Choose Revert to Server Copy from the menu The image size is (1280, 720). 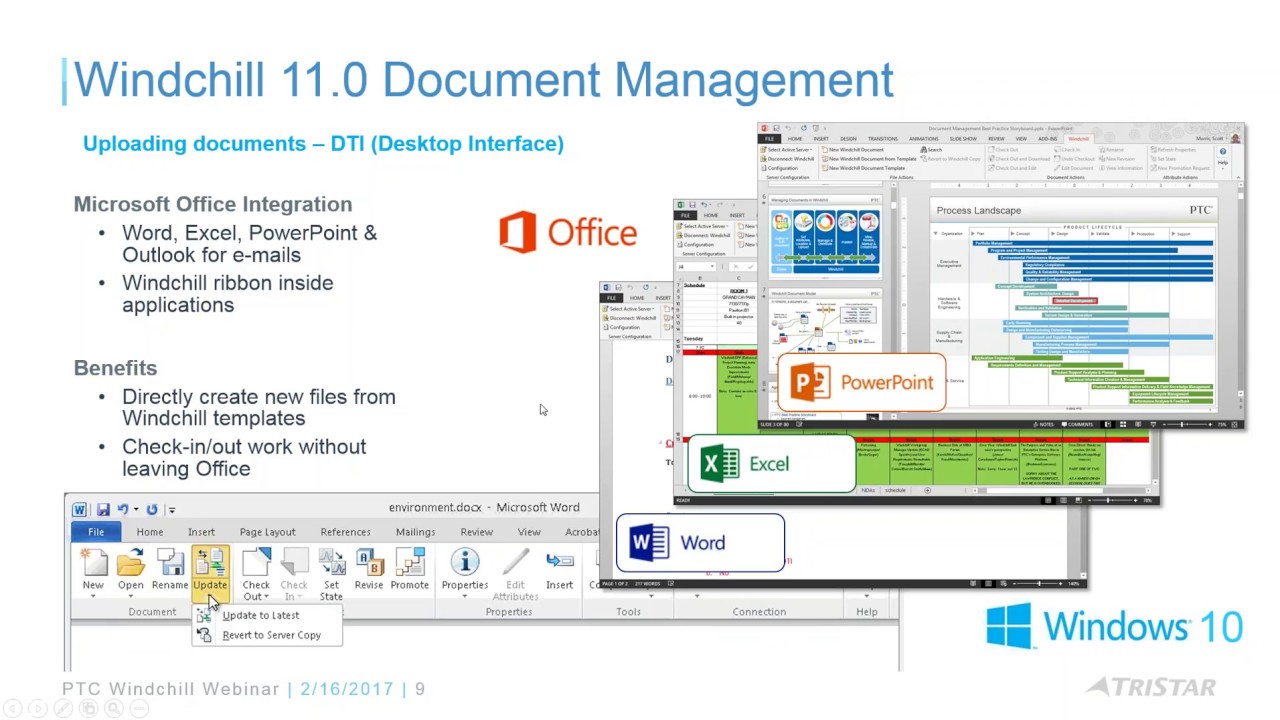(271, 635)
